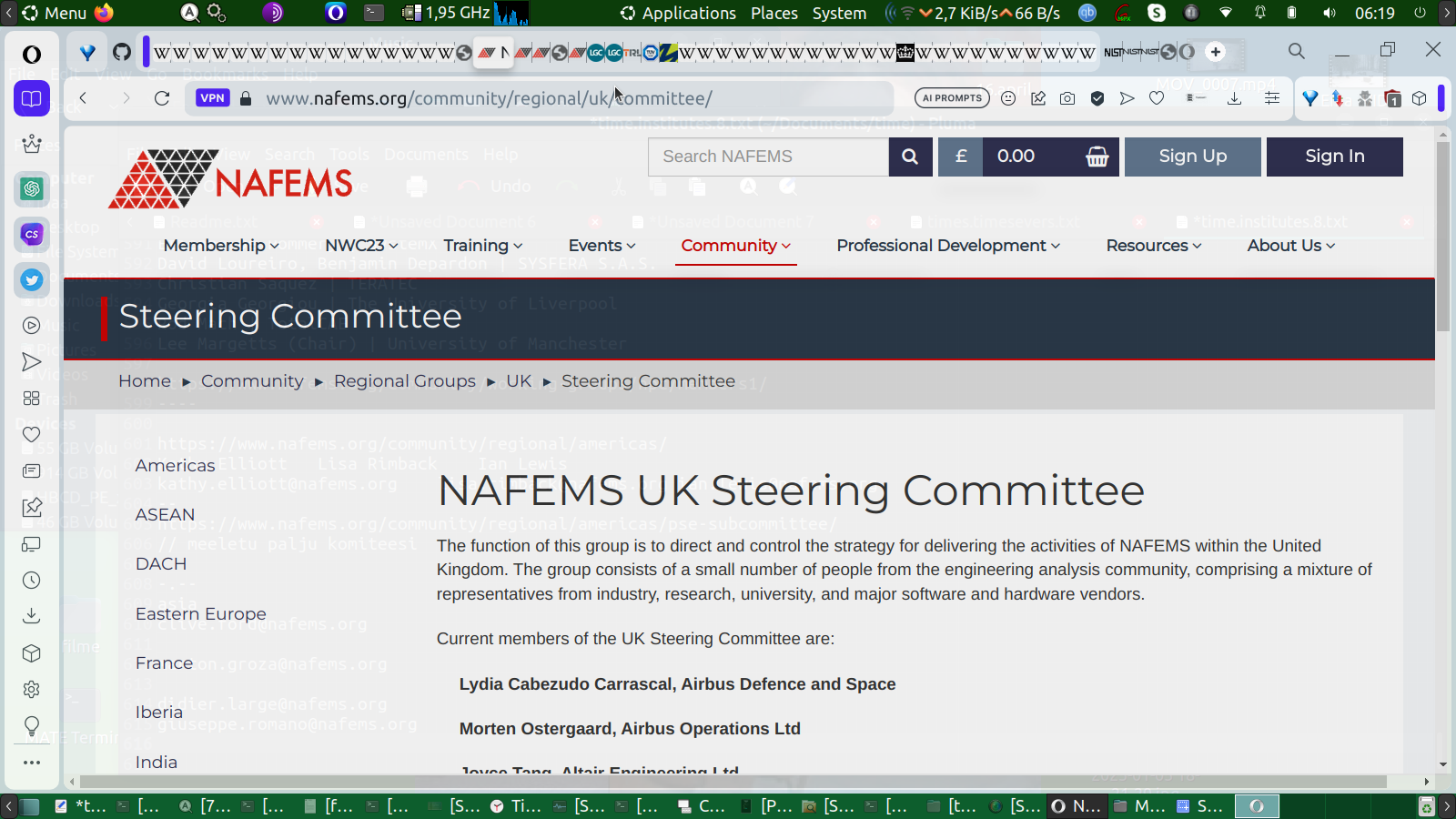Add page to bookmarks with heart icon
Image resolution: width=1456 pixels, height=819 pixels.
pos(1157,98)
